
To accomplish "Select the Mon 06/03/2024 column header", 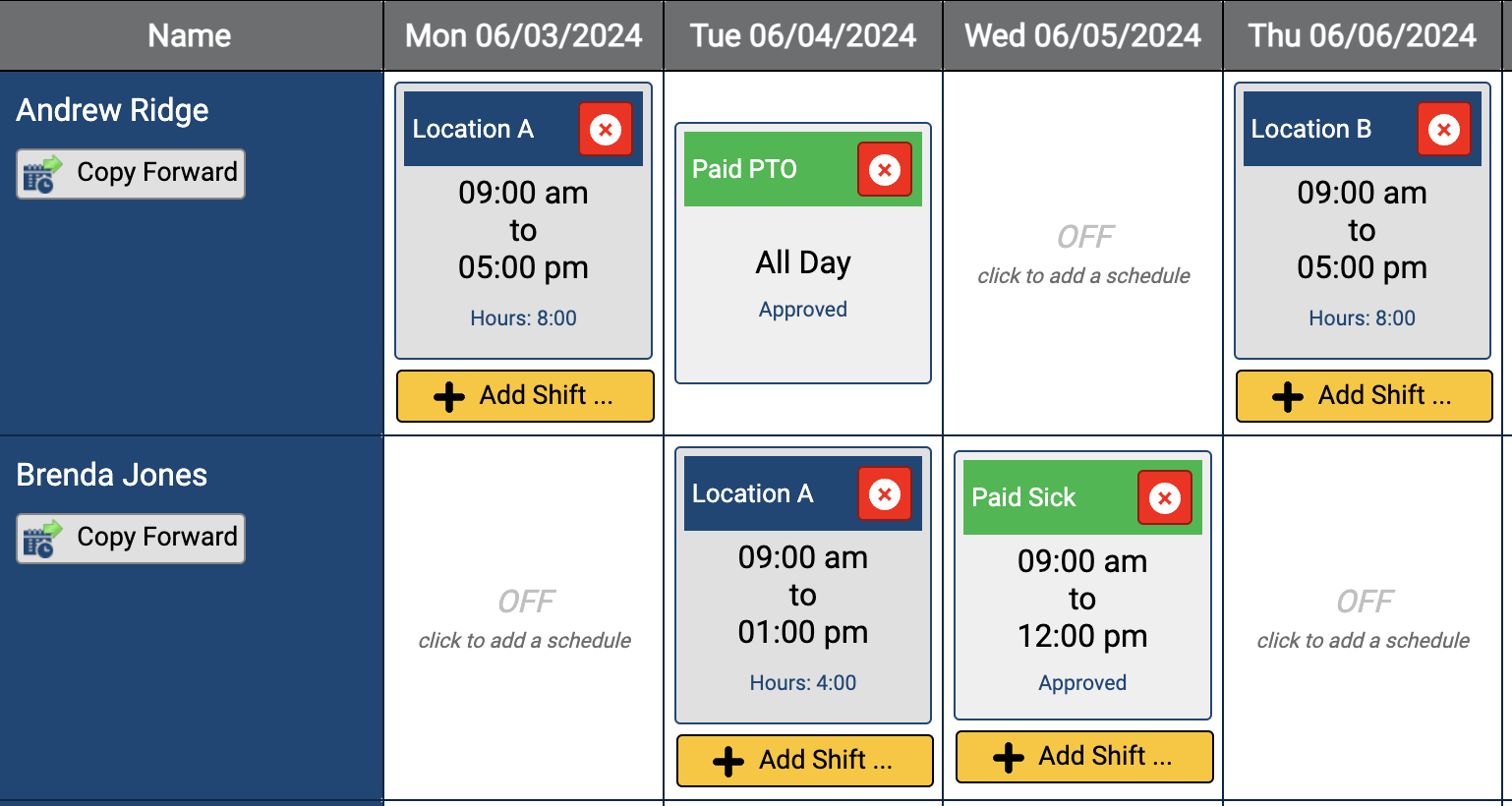I will 523,34.
